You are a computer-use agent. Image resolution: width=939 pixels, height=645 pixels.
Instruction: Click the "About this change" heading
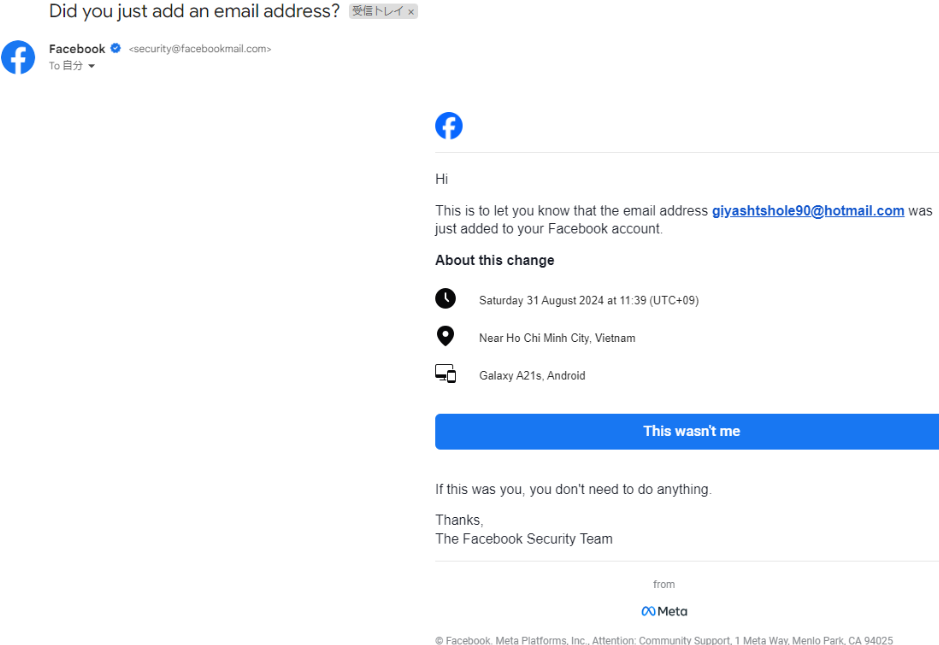(494, 260)
